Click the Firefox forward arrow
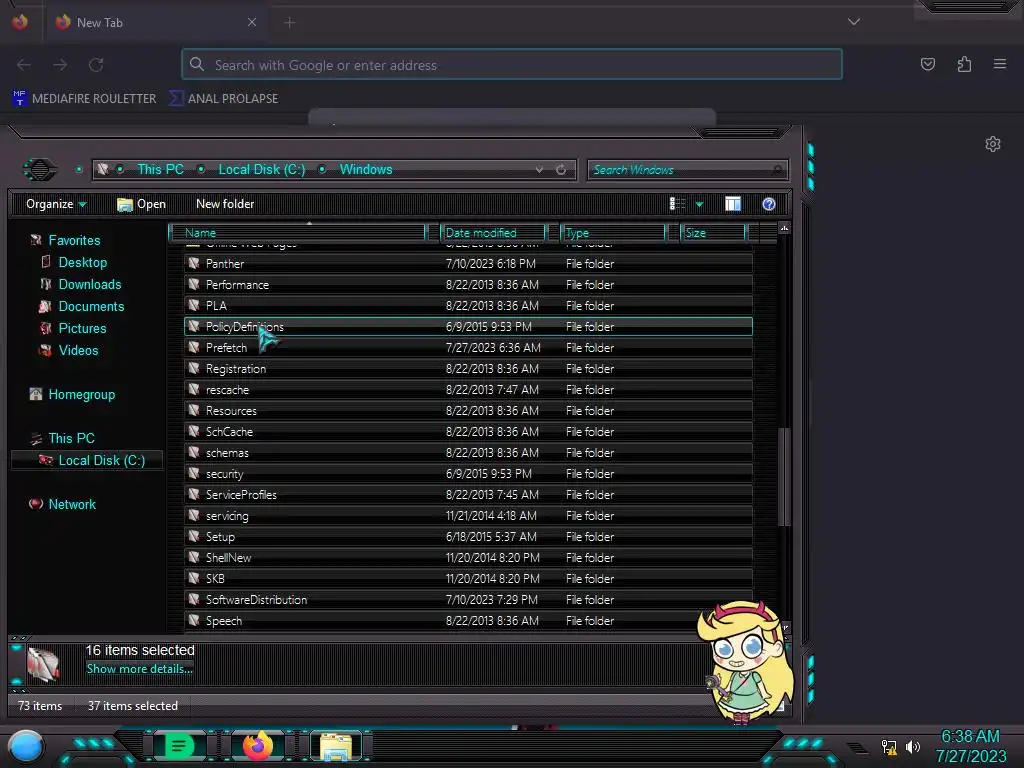 [60, 65]
